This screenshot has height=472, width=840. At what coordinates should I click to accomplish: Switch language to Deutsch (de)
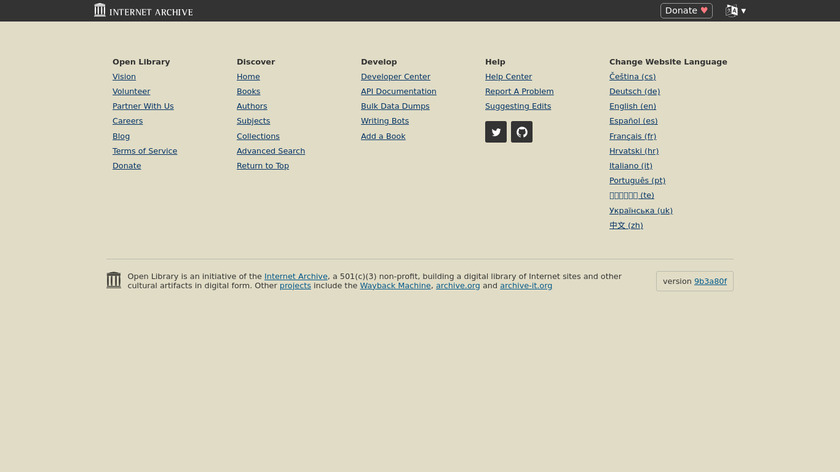pos(634,92)
